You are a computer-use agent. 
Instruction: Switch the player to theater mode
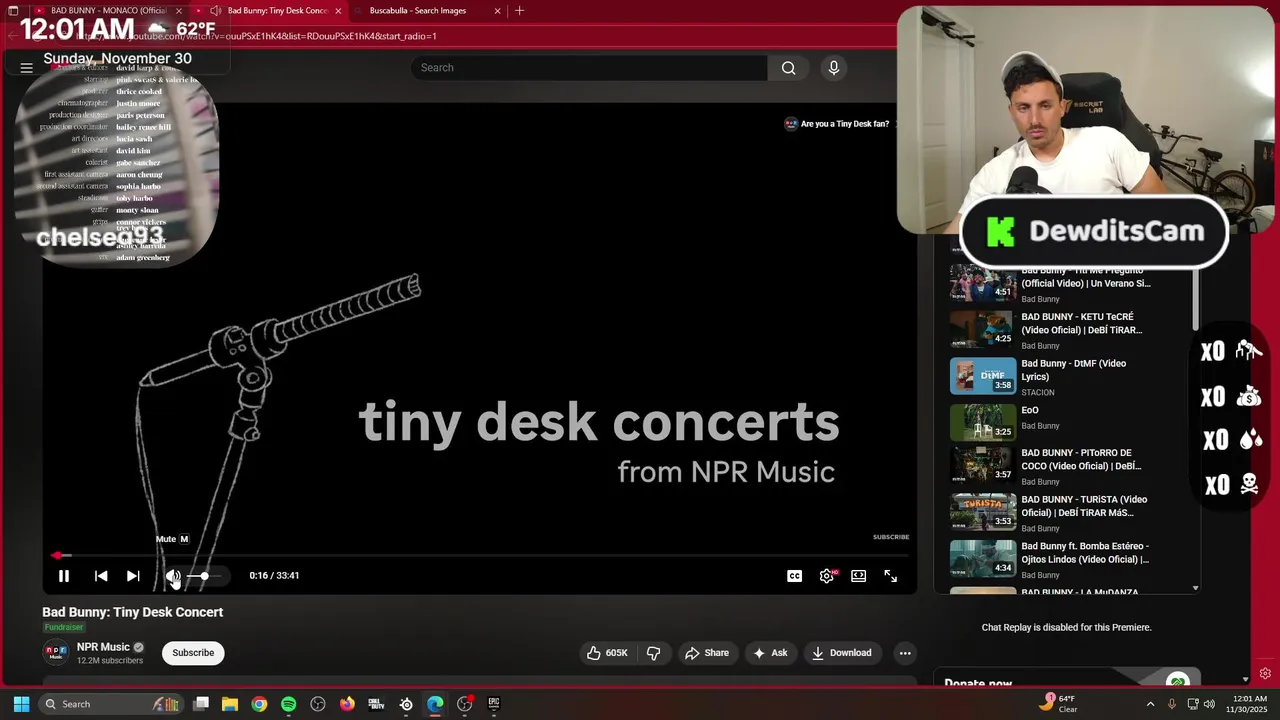(x=858, y=576)
